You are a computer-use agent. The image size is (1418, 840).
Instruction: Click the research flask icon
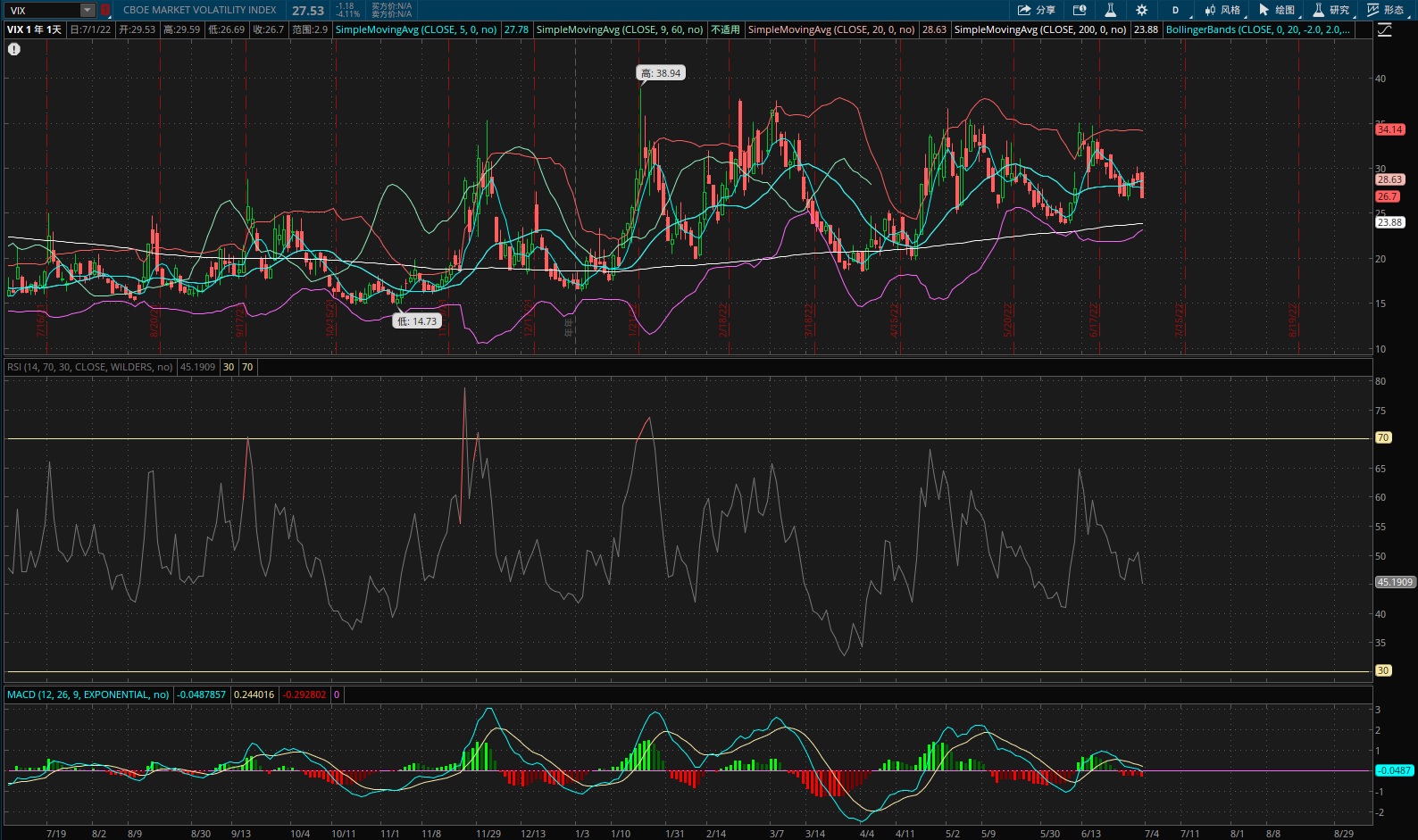tap(1318, 10)
